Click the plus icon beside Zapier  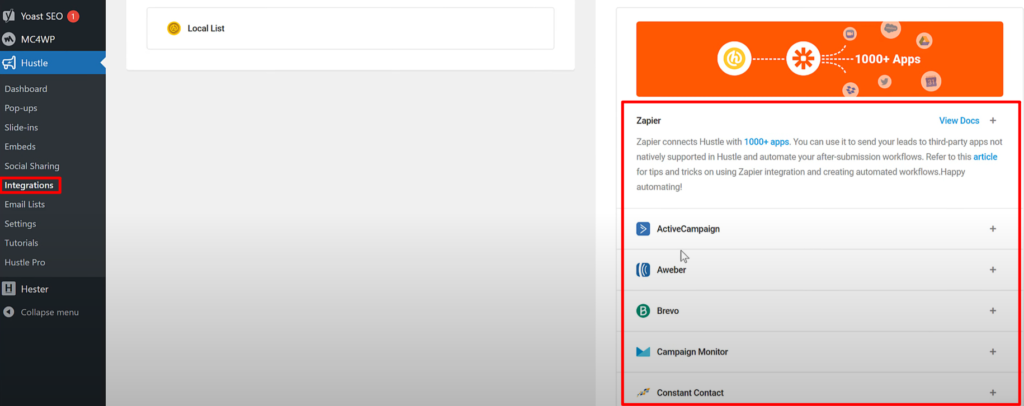click(993, 121)
